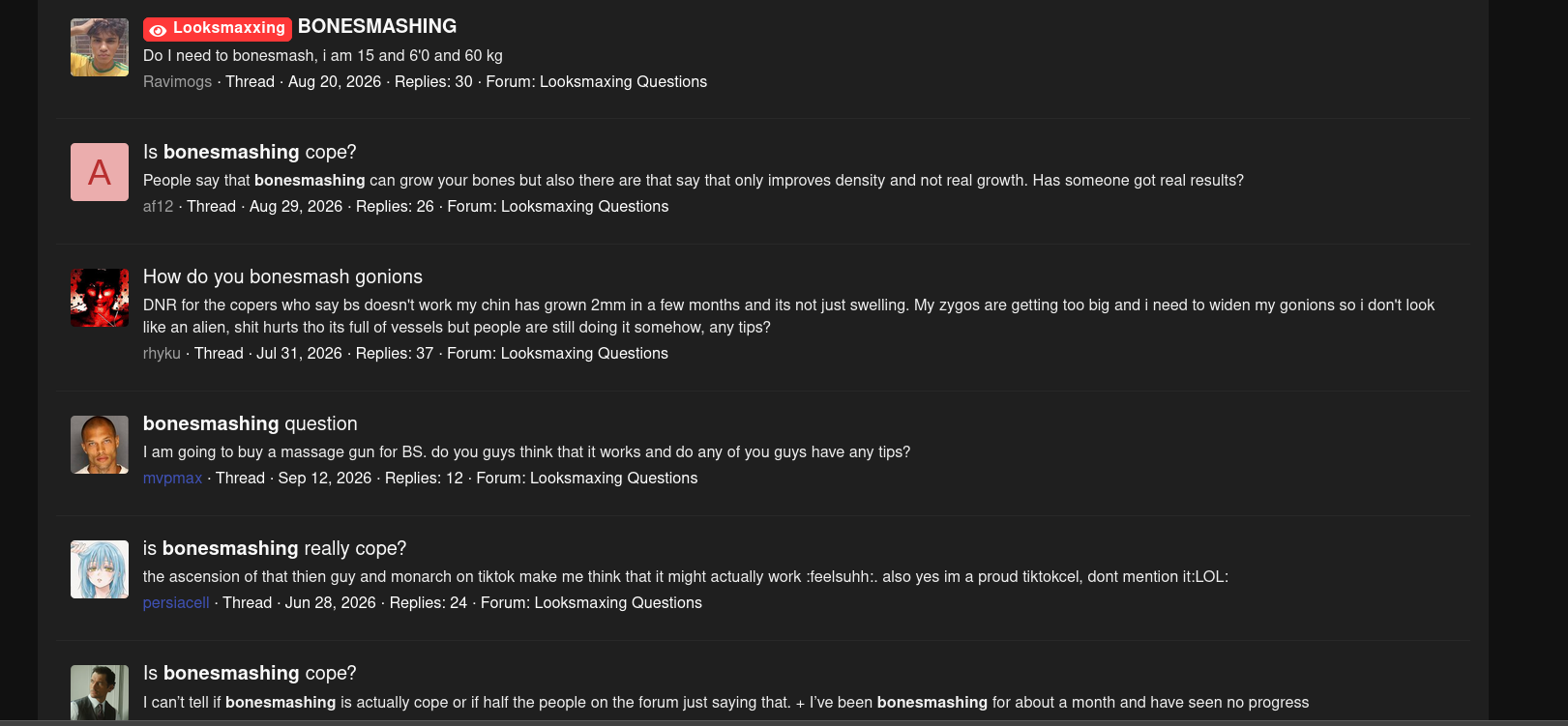Open Ravimogs user avatar
This screenshot has height=726, width=1568.
(x=100, y=47)
